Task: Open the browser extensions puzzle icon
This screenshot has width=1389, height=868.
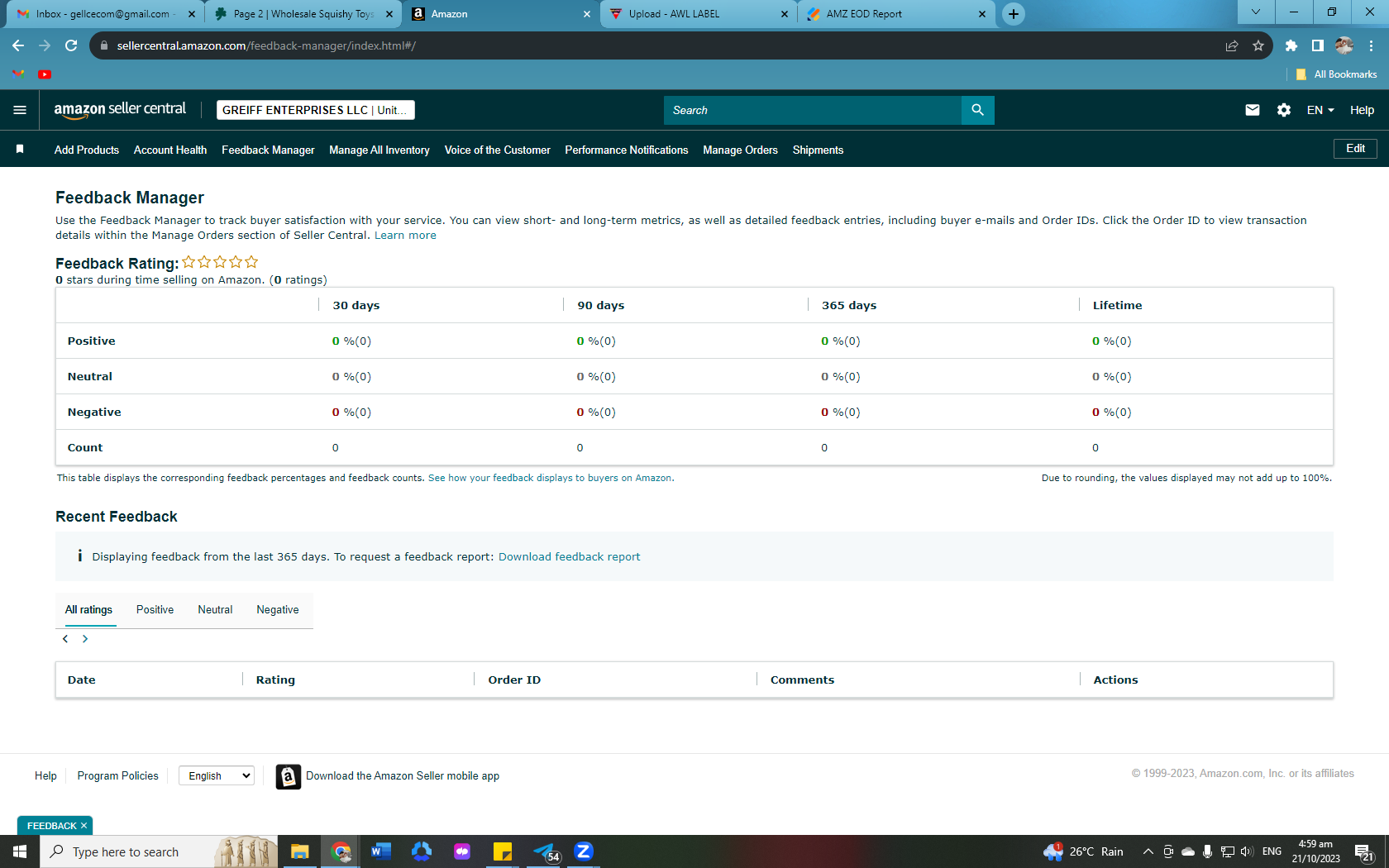Action: 1291,45
